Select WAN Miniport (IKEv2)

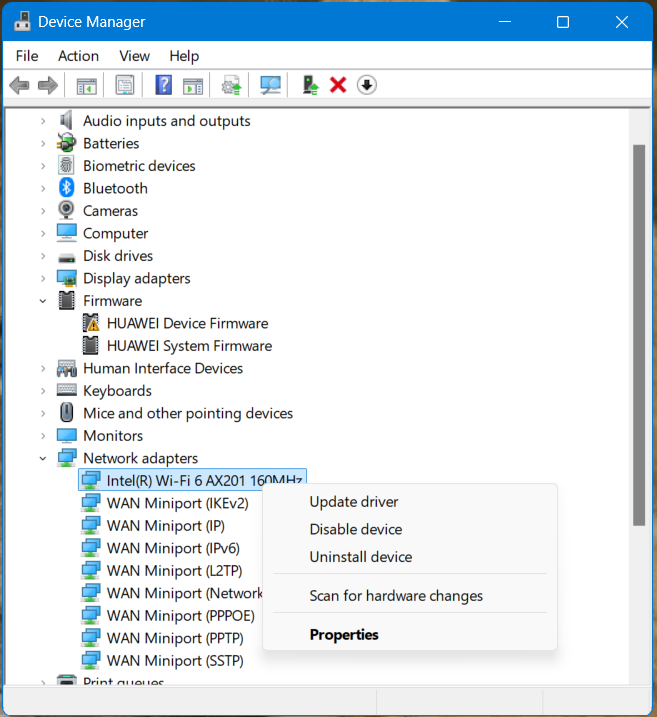click(177, 503)
